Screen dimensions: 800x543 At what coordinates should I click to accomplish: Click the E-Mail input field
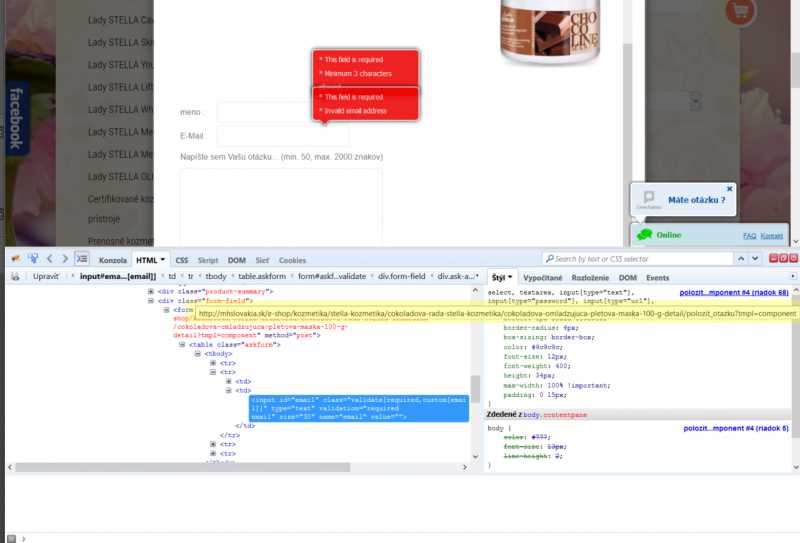pyautogui.click(x=283, y=136)
